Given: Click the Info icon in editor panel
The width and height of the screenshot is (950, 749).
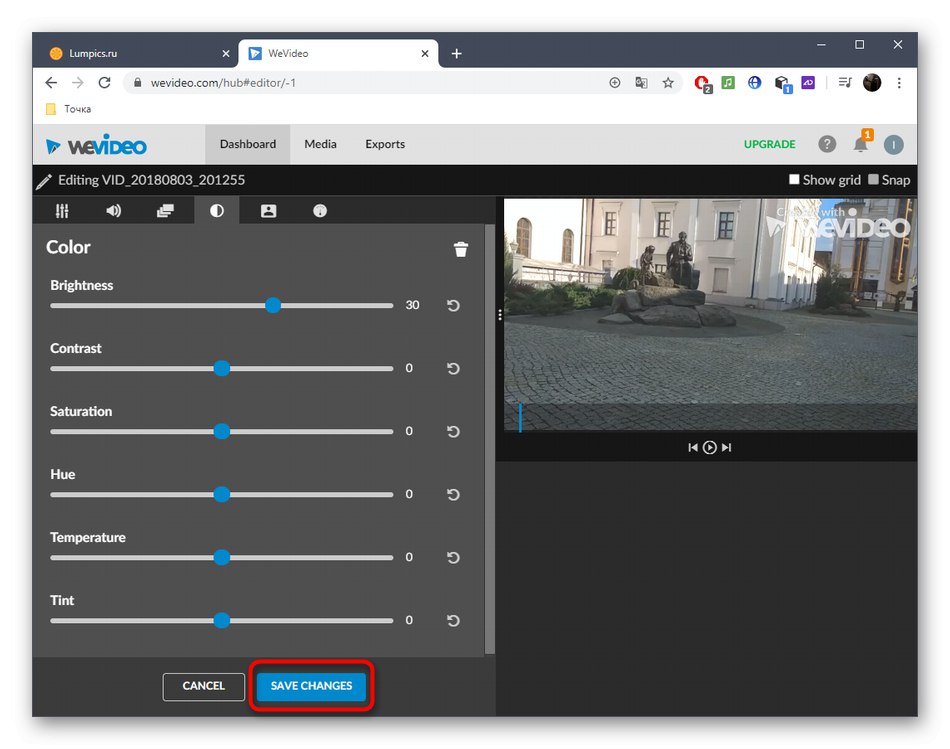Looking at the screenshot, I should 318,210.
